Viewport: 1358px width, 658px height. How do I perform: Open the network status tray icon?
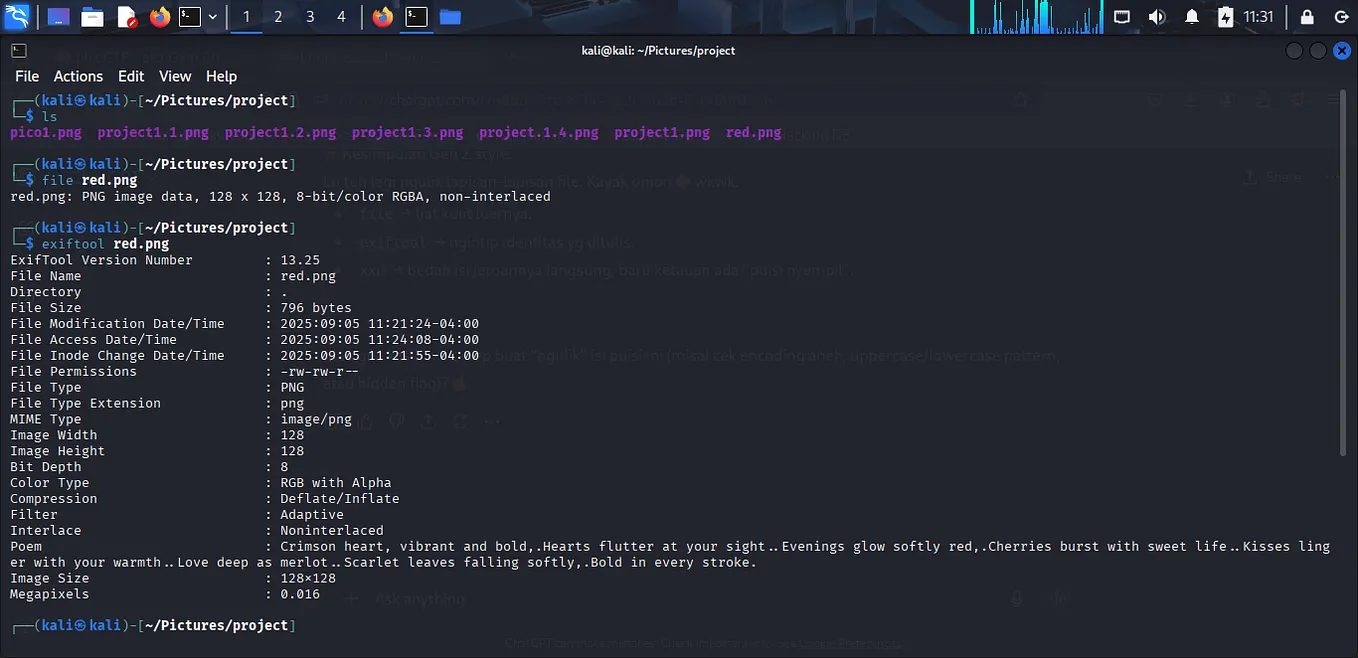click(1121, 16)
